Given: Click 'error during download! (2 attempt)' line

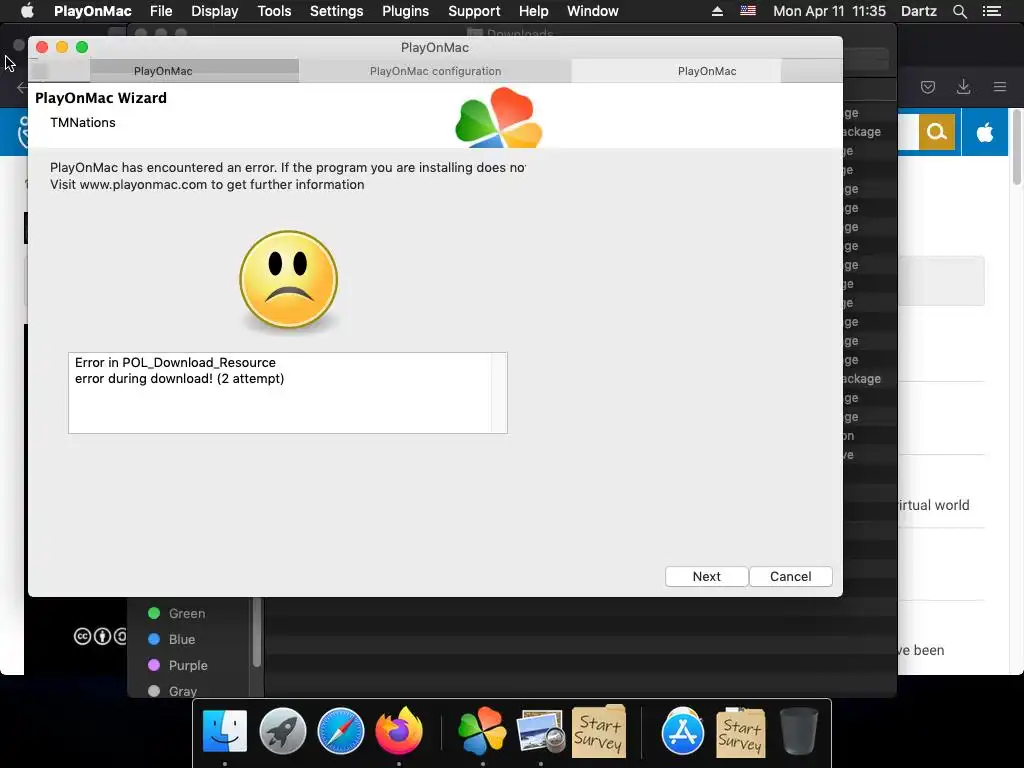Looking at the screenshot, I should point(180,379).
